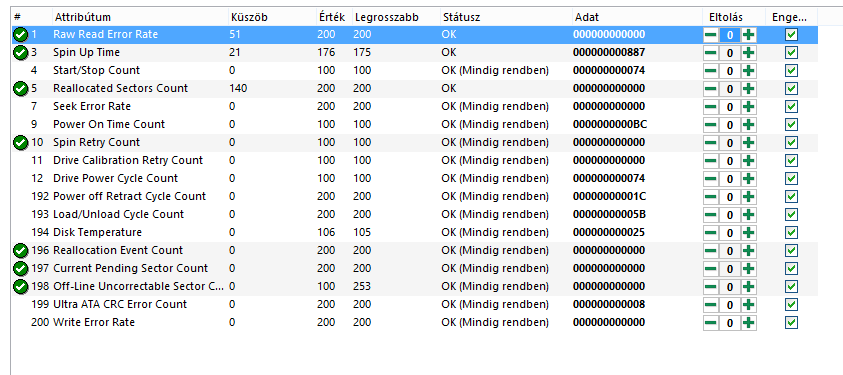Toggle enable checkbox for Ultra ATA CRC Error Count
Image resolution: width=843 pixels, height=375 pixels.
[791, 305]
